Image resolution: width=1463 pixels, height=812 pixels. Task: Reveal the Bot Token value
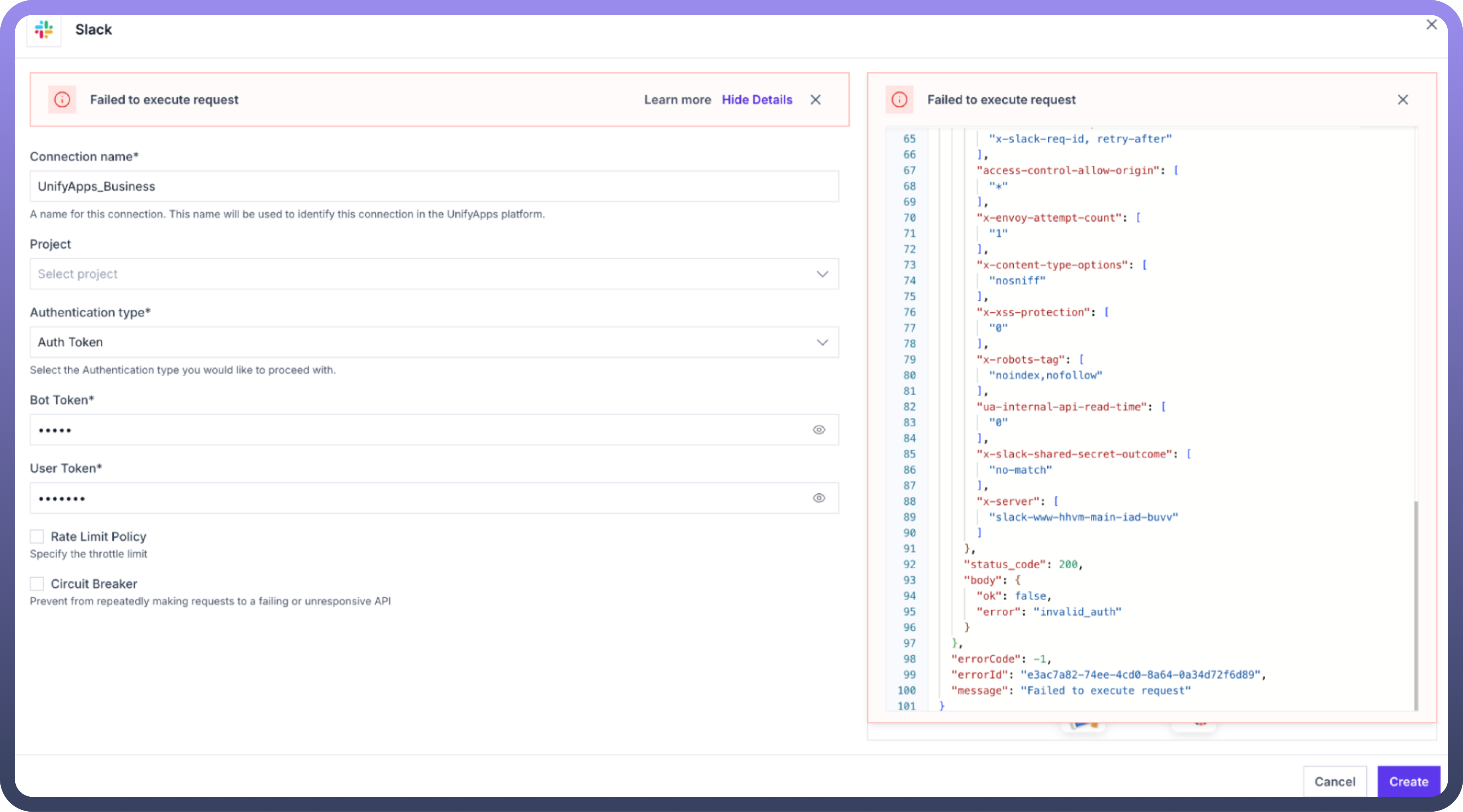pyautogui.click(x=818, y=430)
